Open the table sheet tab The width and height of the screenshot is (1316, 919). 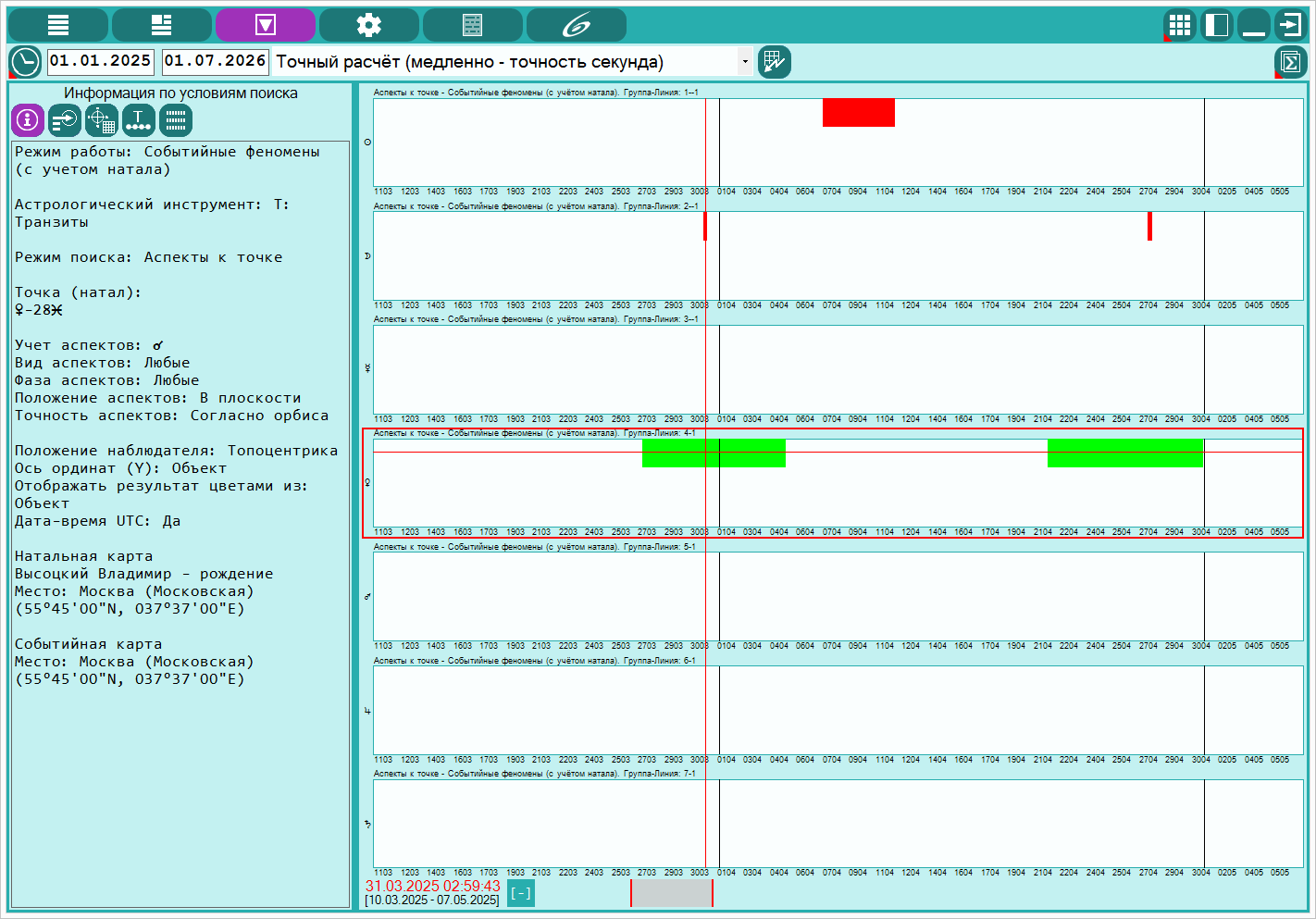coord(473,25)
